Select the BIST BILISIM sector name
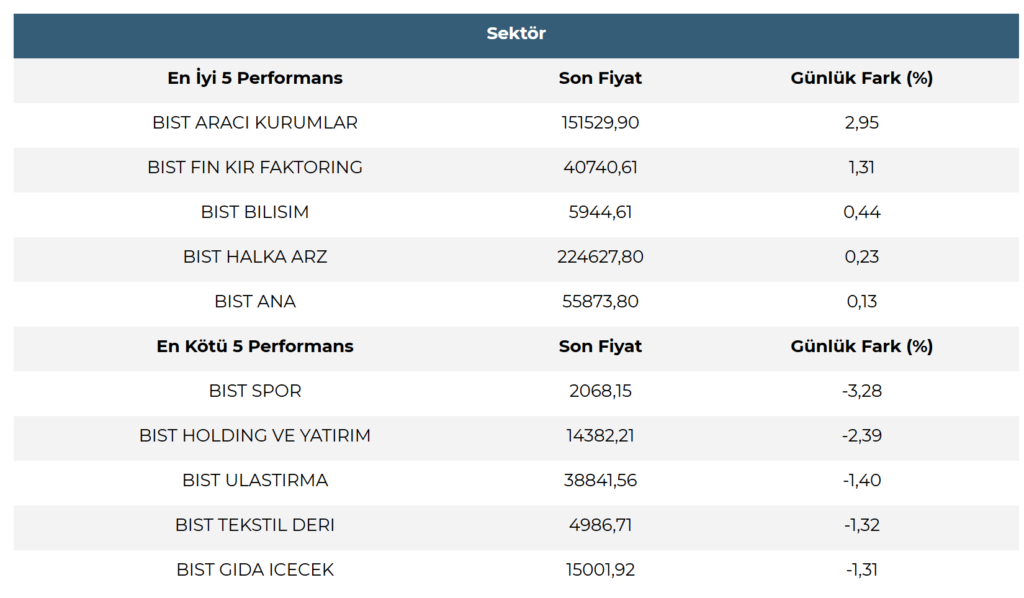The height and width of the screenshot is (598, 1024). point(255,212)
